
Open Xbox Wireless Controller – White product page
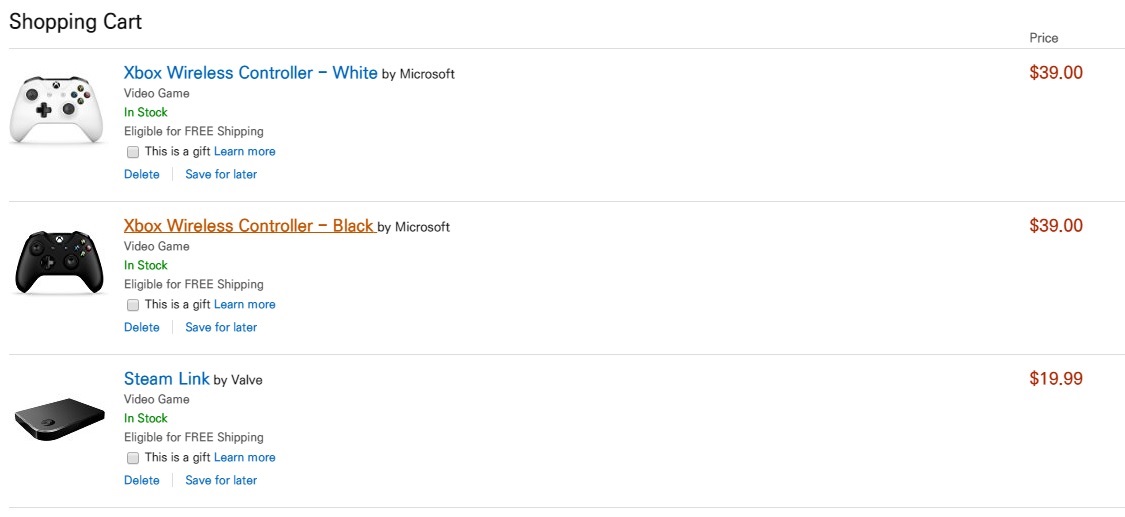coord(250,73)
